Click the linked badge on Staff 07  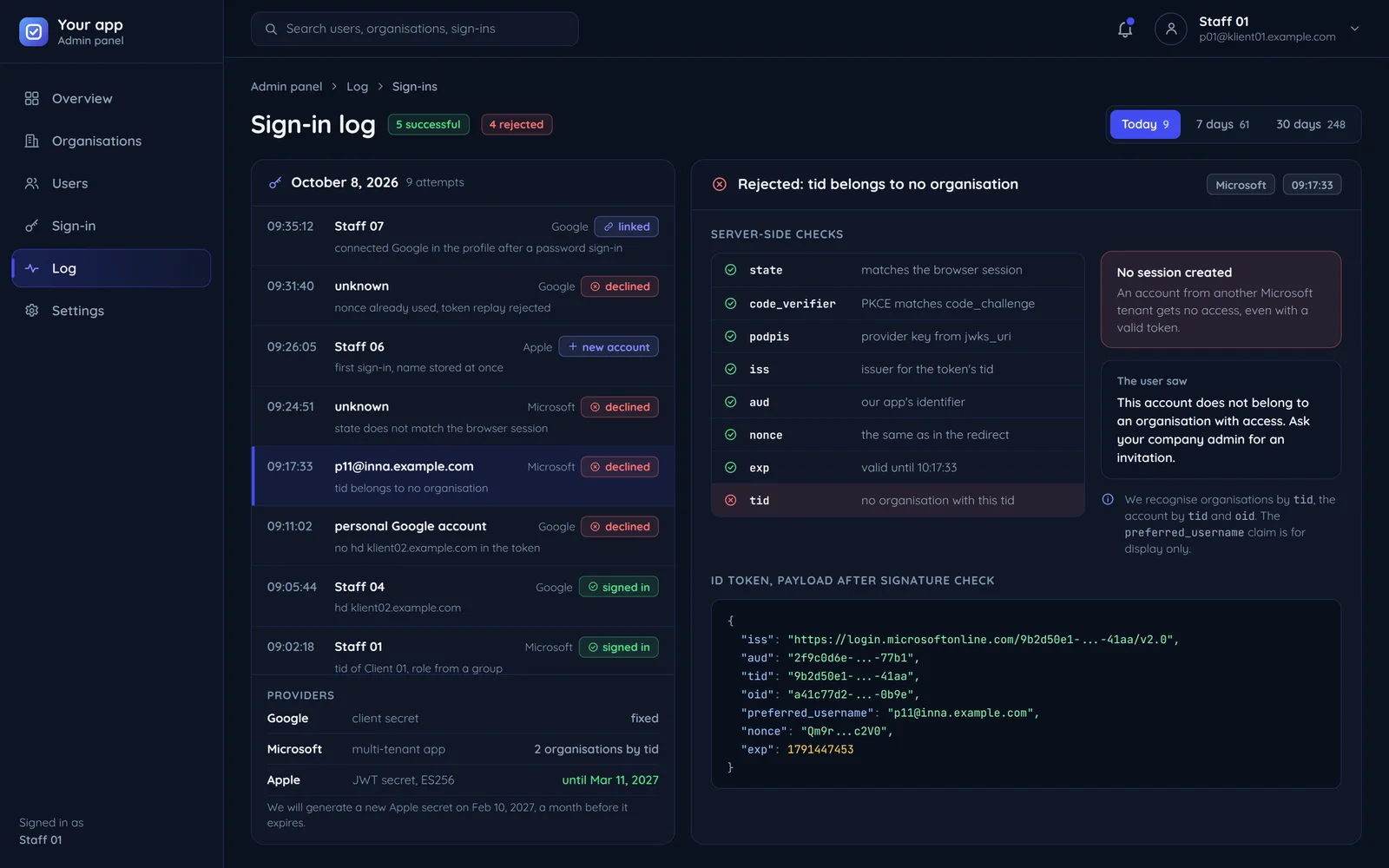coord(627,227)
